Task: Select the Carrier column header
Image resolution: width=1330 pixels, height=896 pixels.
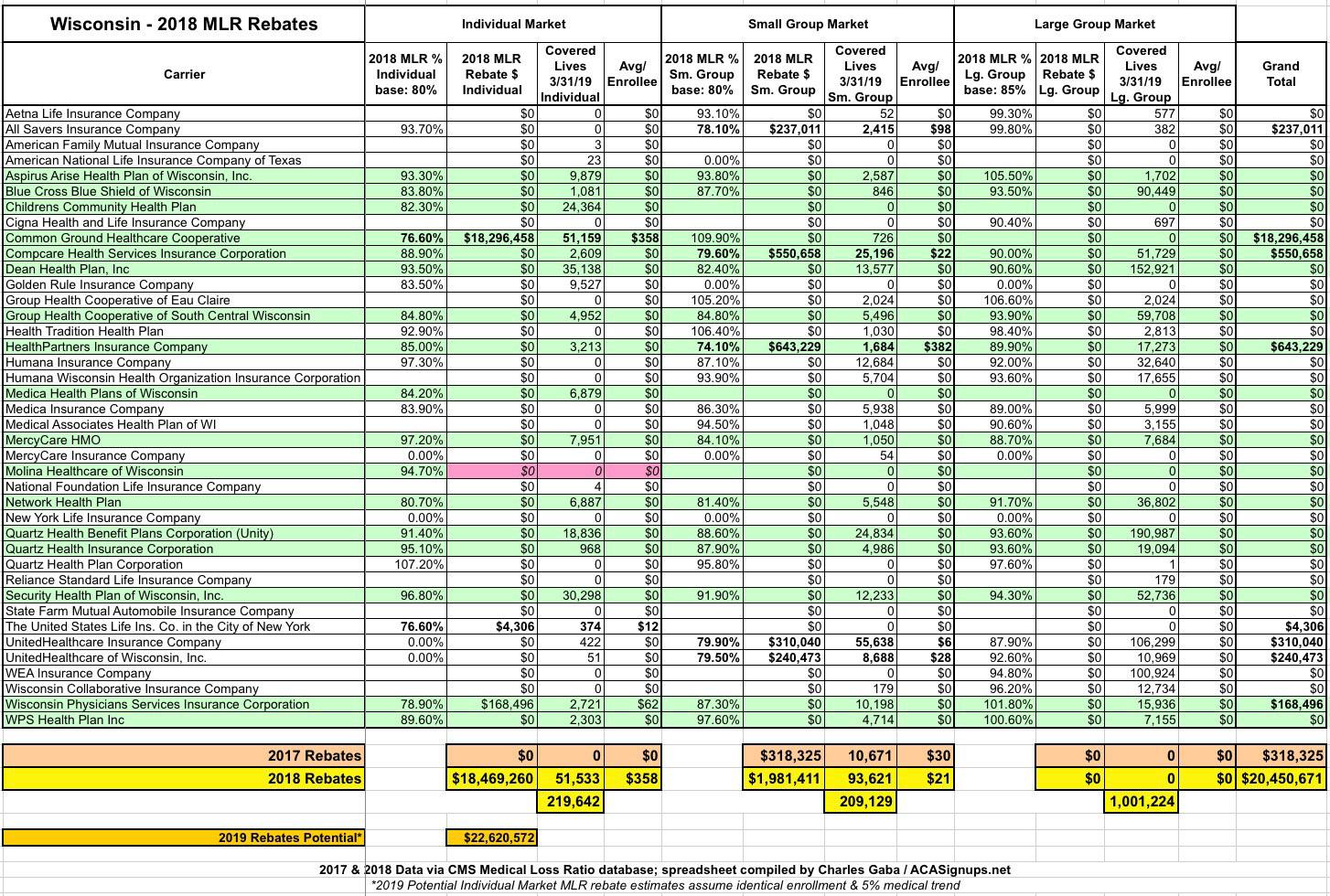Action: (x=184, y=74)
